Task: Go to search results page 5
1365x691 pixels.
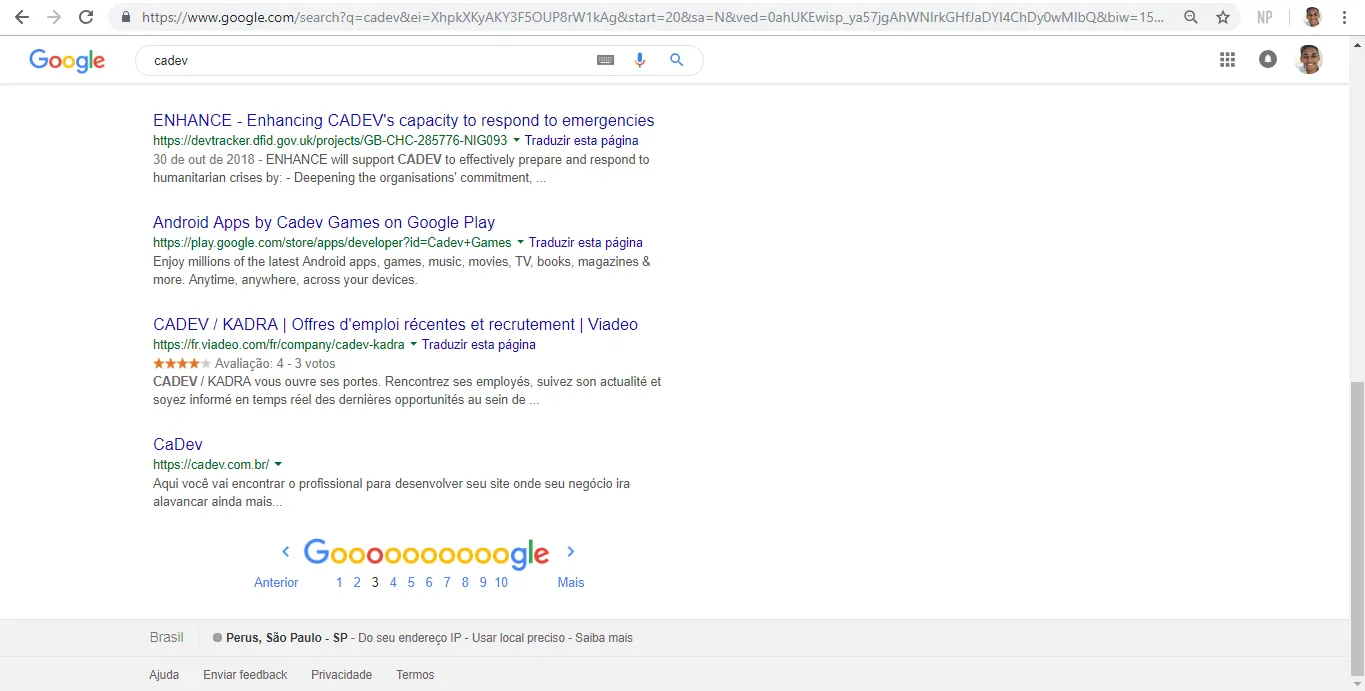Action: [x=410, y=582]
